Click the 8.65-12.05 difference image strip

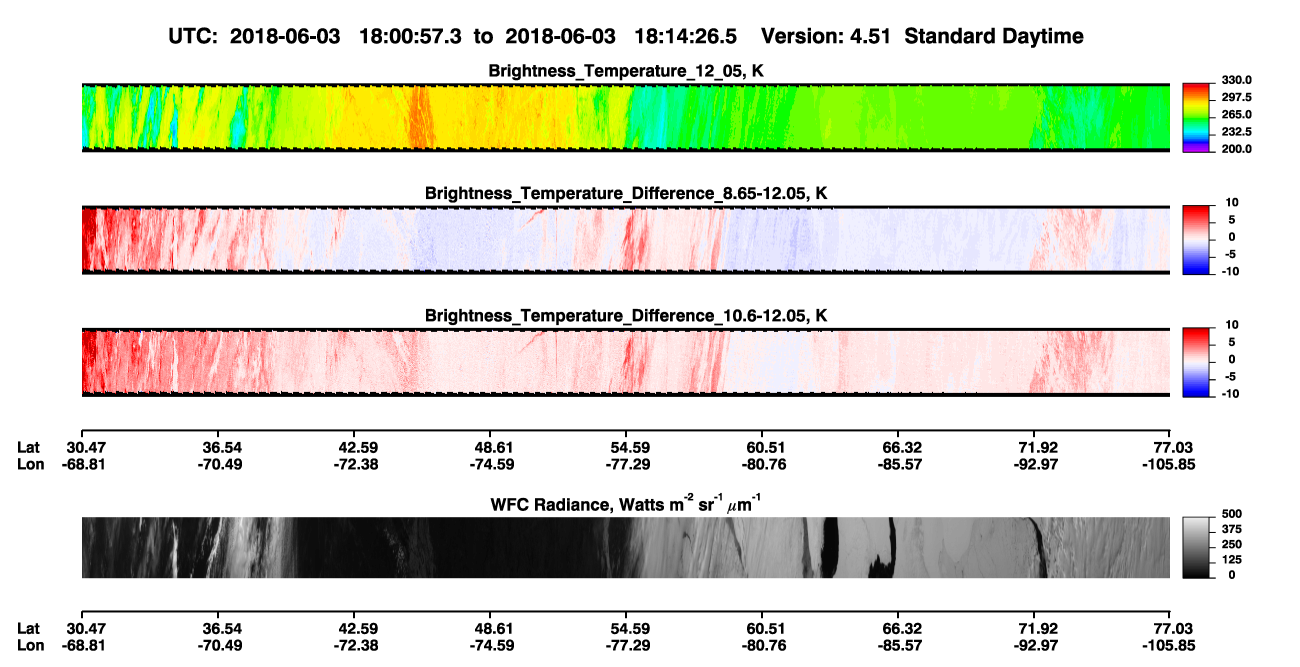click(625, 239)
